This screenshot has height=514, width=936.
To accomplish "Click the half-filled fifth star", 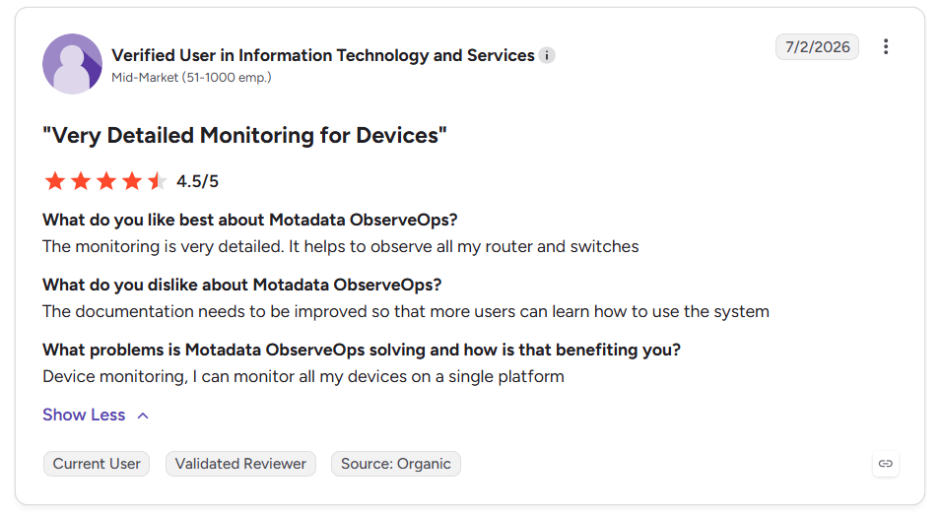I will (x=157, y=181).
